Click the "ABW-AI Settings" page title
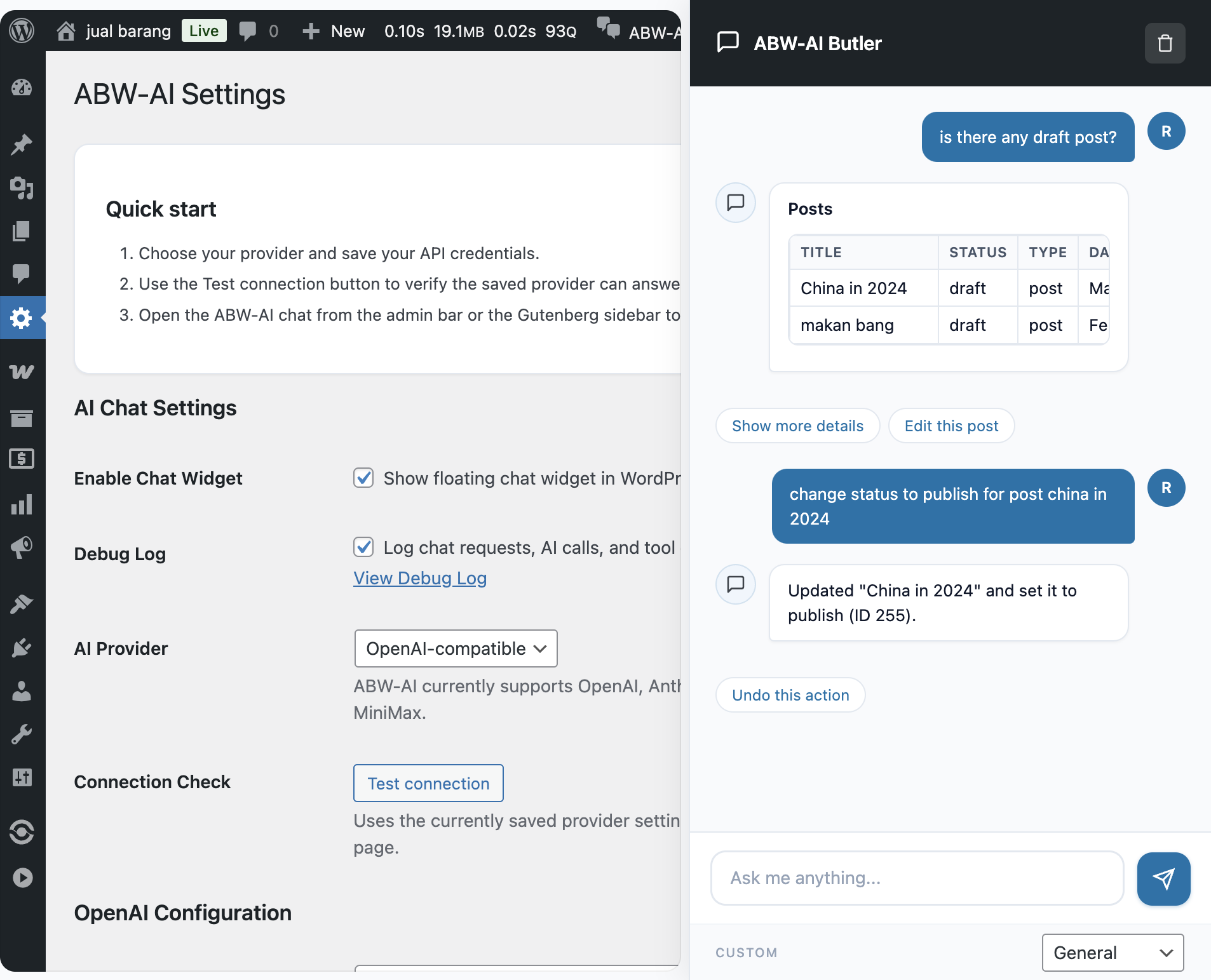 pos(180,94)
